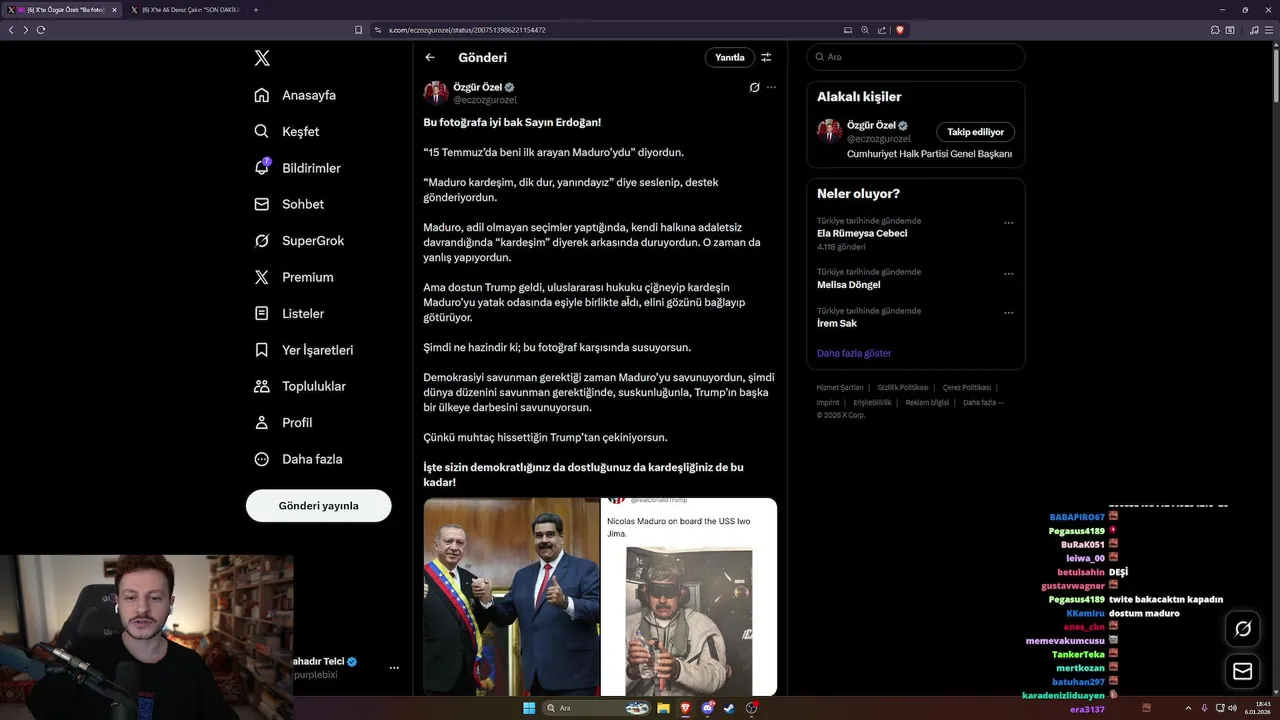Open the Premium page
Image resolution: width=1280 pixels, height=720 pixels.
[x=294, y=277]
